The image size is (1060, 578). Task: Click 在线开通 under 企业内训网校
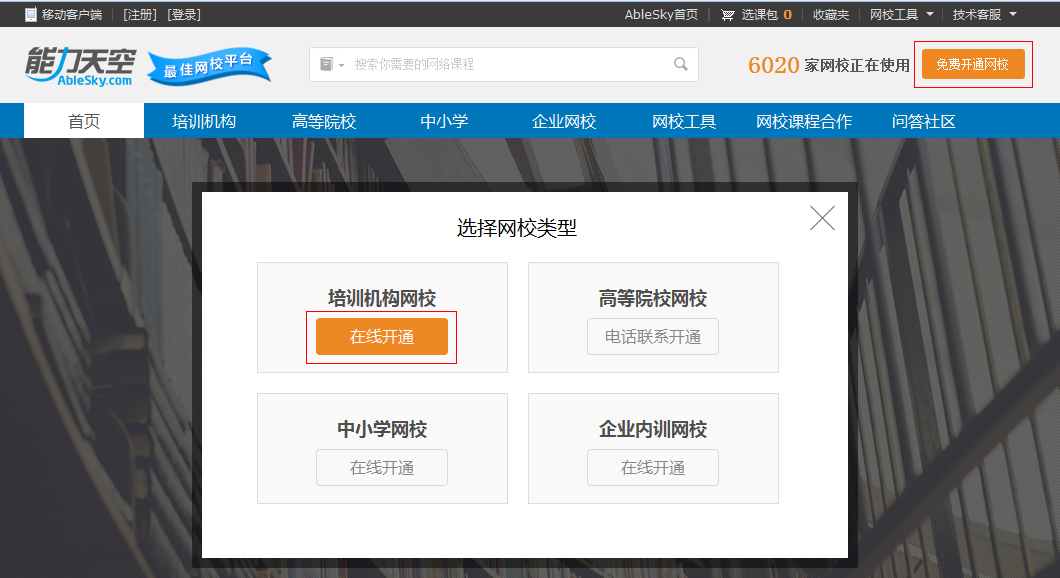tap(653, 468)
